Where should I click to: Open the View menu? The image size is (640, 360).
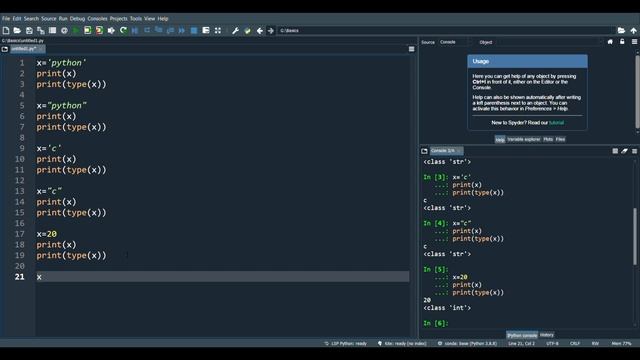point(149,19)
